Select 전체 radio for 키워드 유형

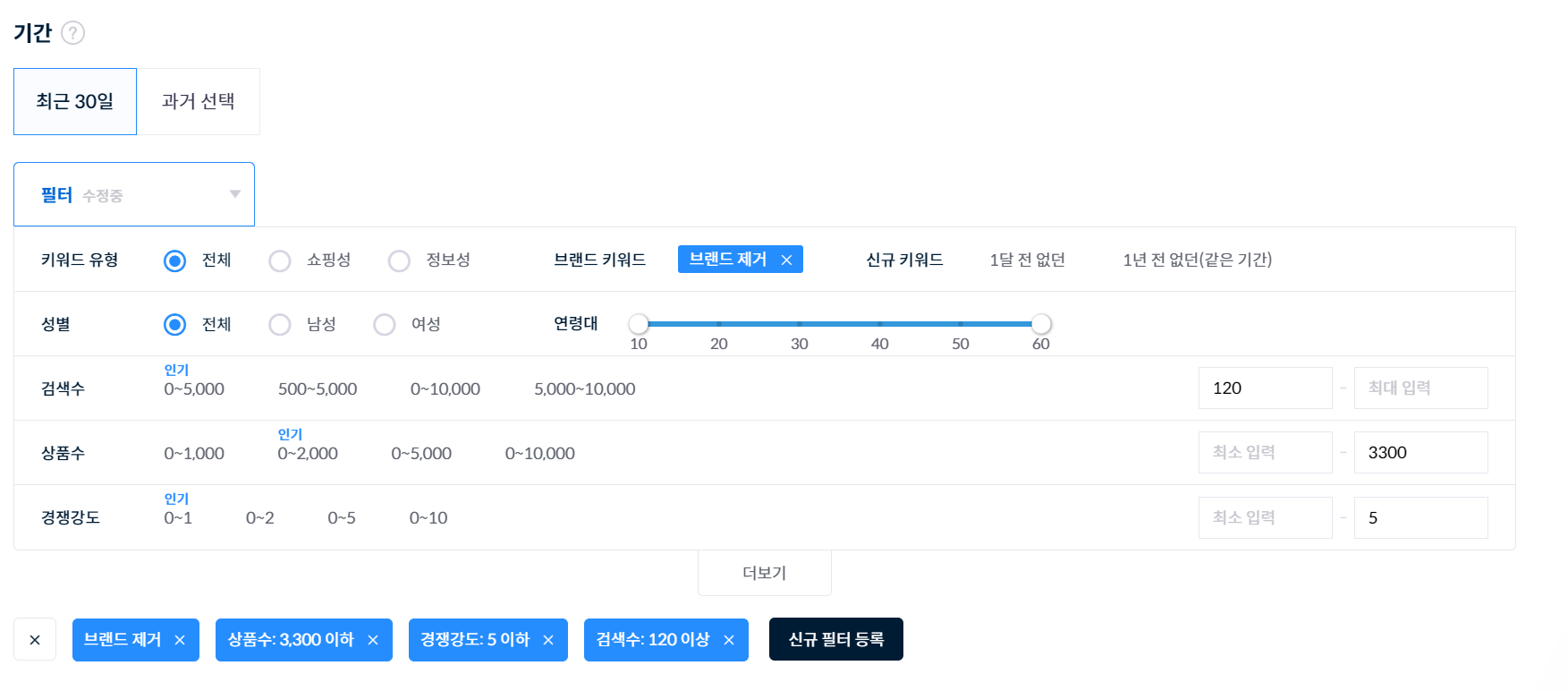(174, 260)
